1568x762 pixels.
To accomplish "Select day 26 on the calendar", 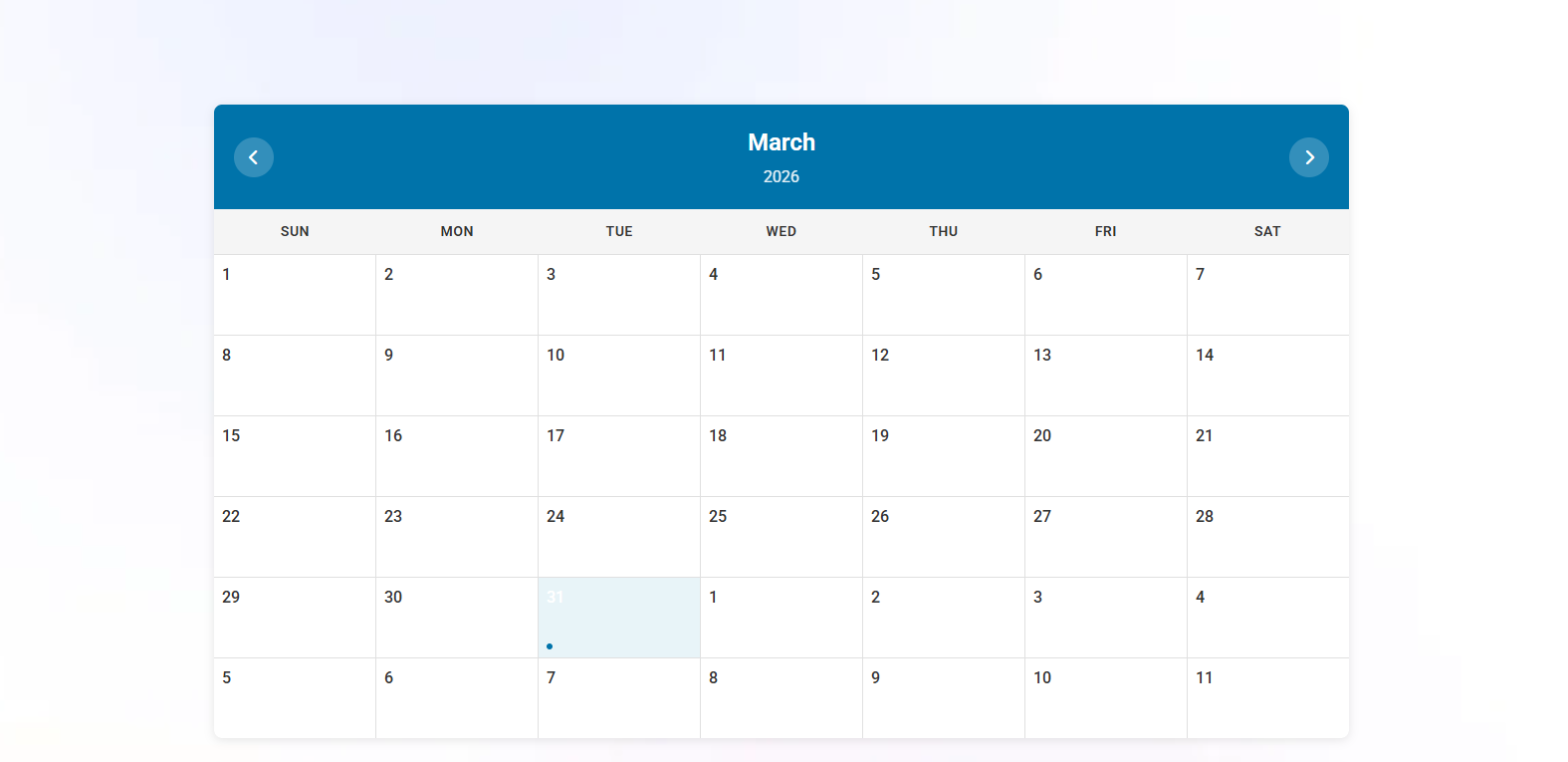I will click(944, 537).
